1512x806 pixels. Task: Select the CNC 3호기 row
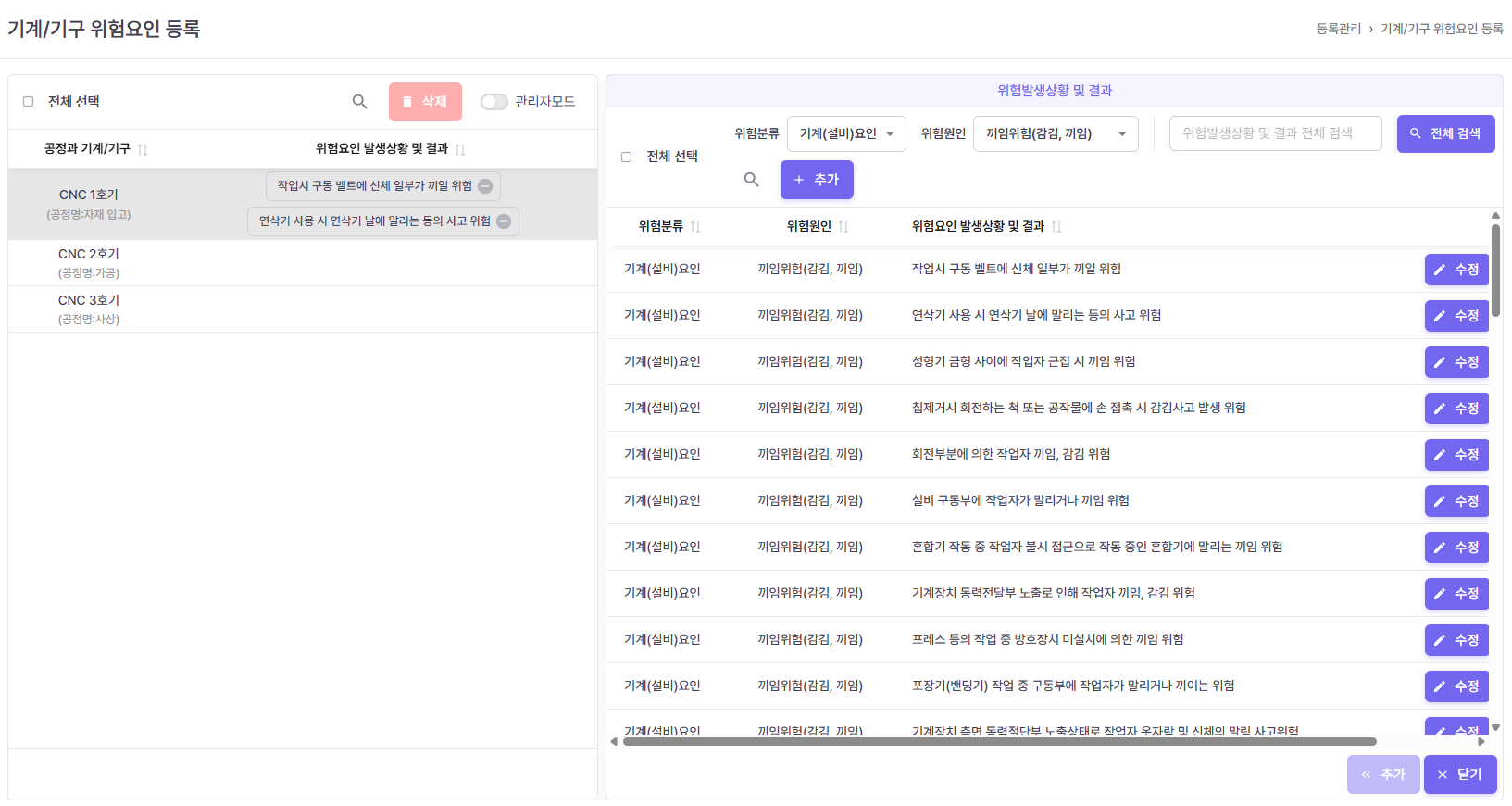click(x=89, y=309)
